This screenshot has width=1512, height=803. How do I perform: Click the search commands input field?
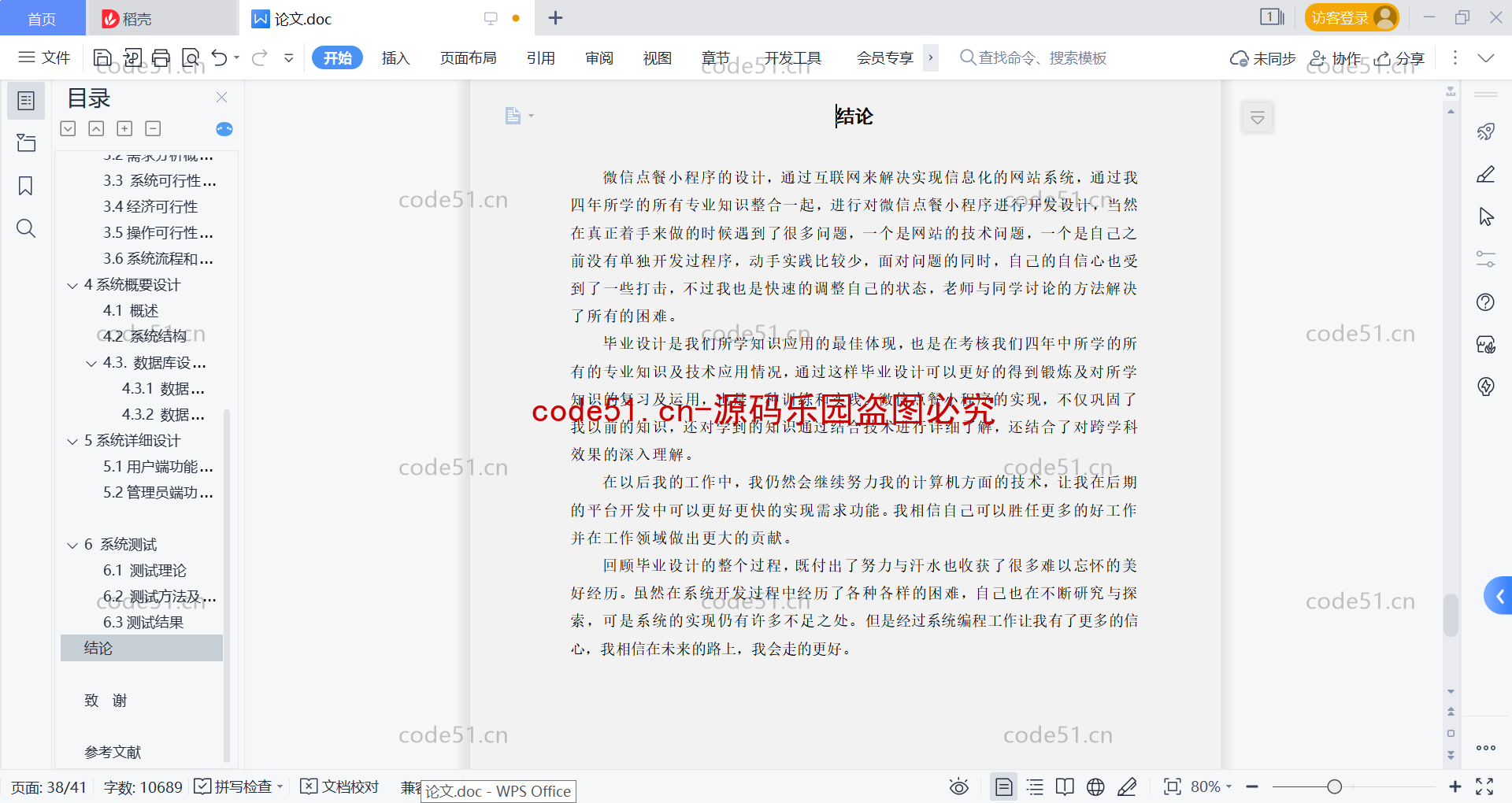click(x=1033, y=57)
